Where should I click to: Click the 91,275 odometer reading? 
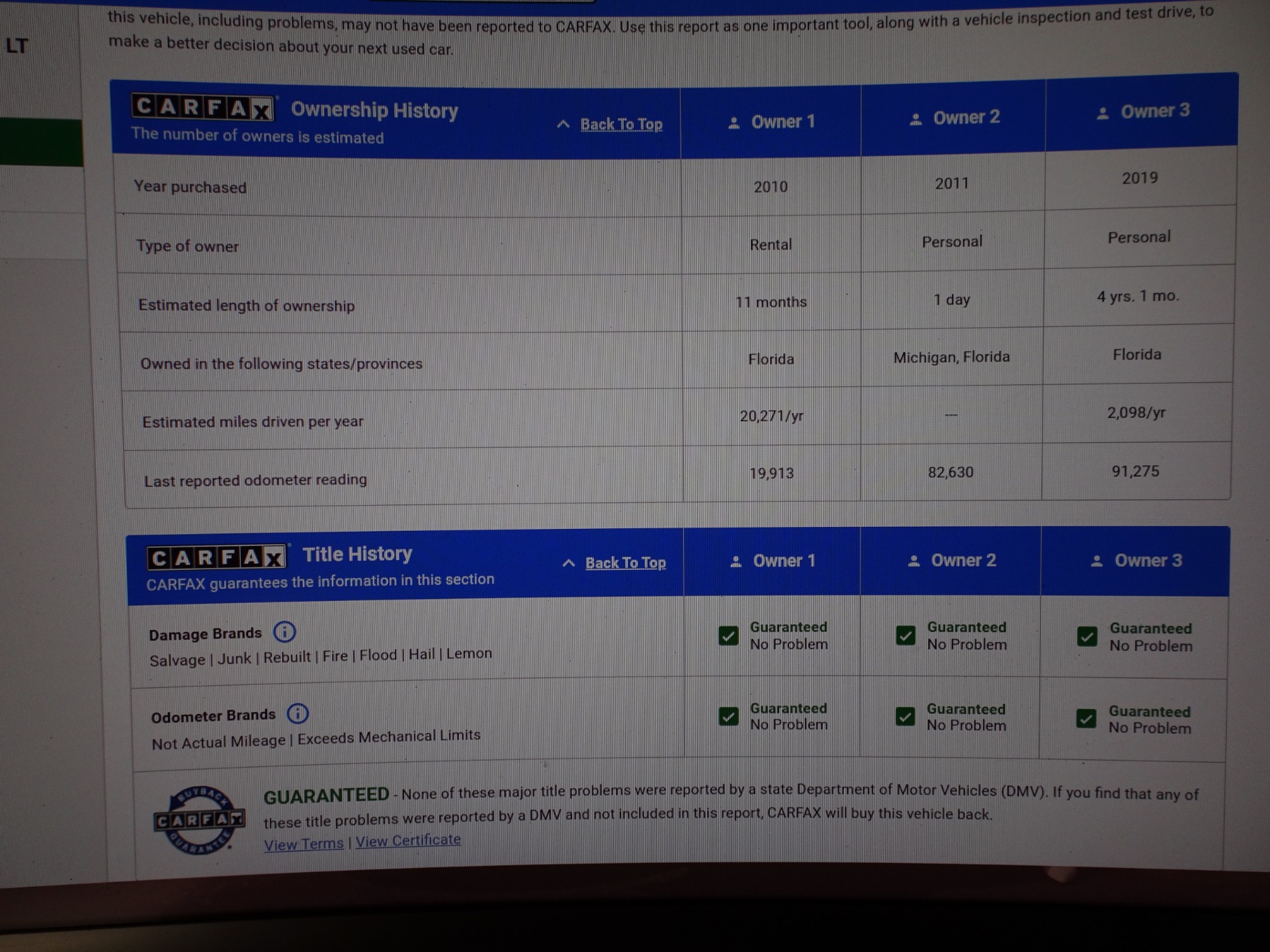click(1135, 471)
